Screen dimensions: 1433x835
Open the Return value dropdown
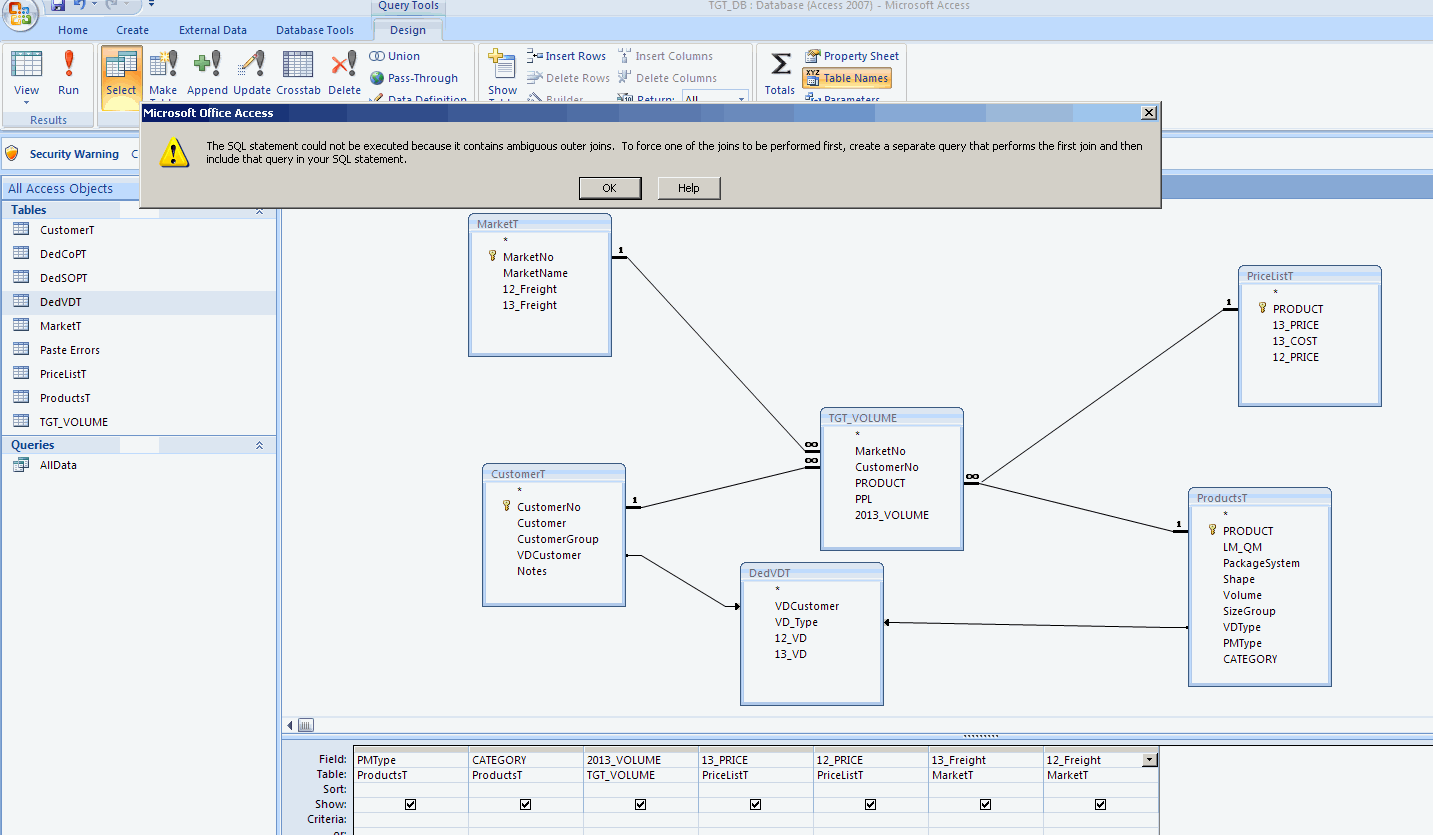click(x=741, y=99)
